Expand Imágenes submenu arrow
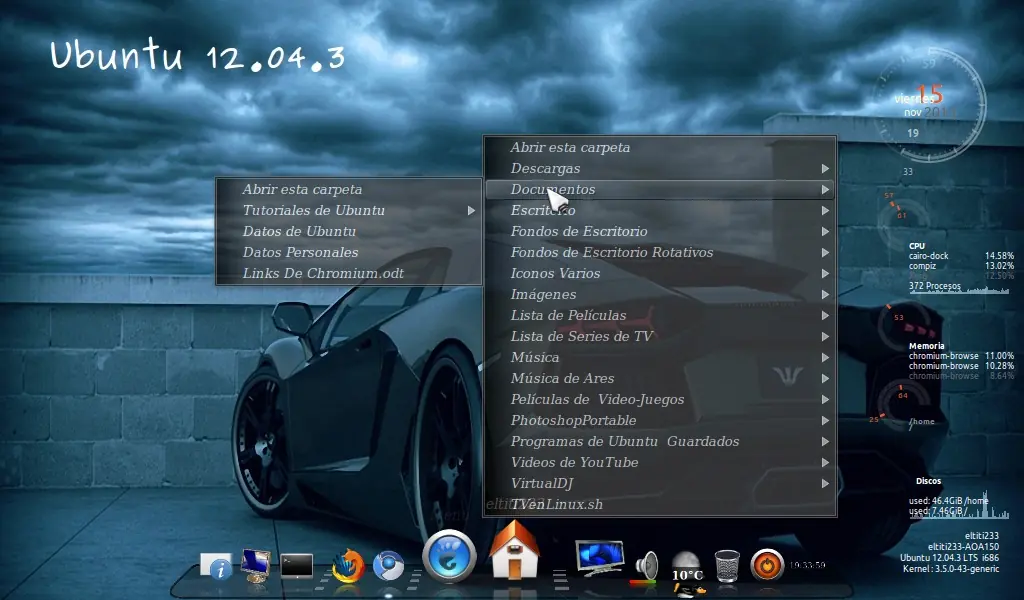The width and height of the screenshot is (1024, 600). point(825,294)
